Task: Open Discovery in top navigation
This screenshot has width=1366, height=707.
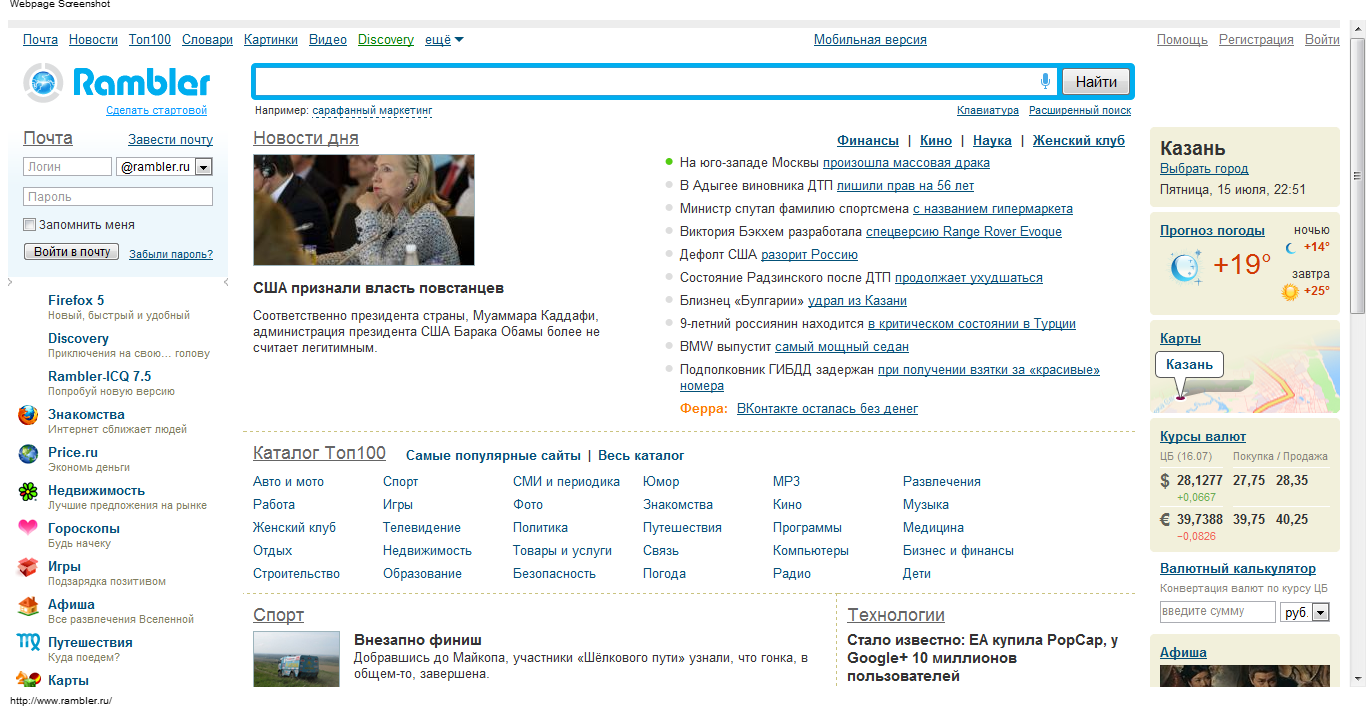Action: 386,40
